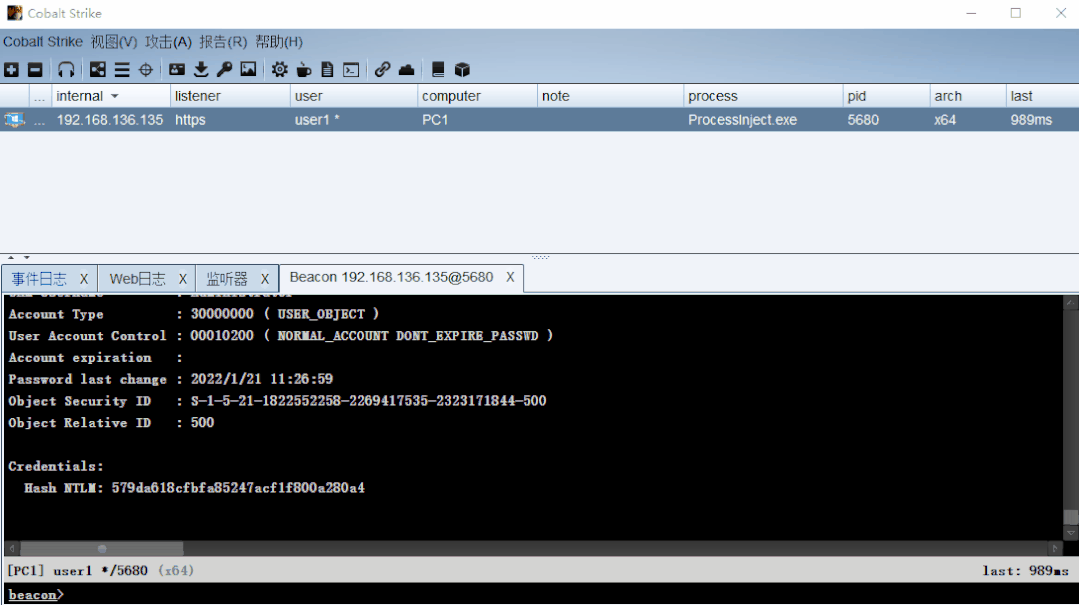Switch to session table view icon
Viewport: 1079px width, 605px height.
coord(122,70)
